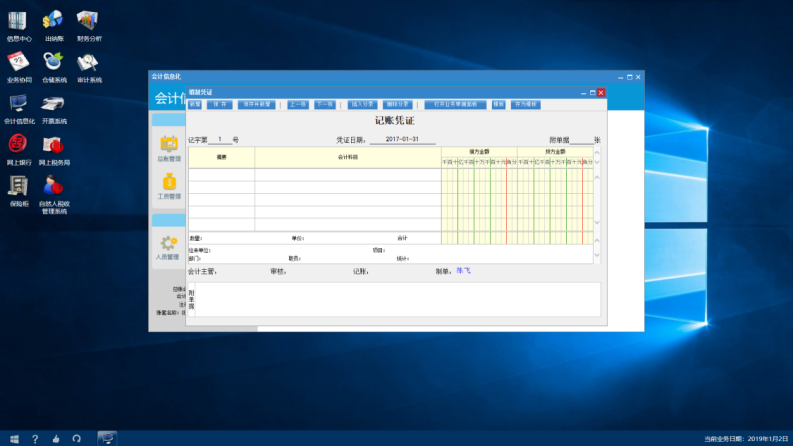The image size is (793, 446).
Task: Select 工资管理 in the sidebar
Action: [x=169, y=186]
